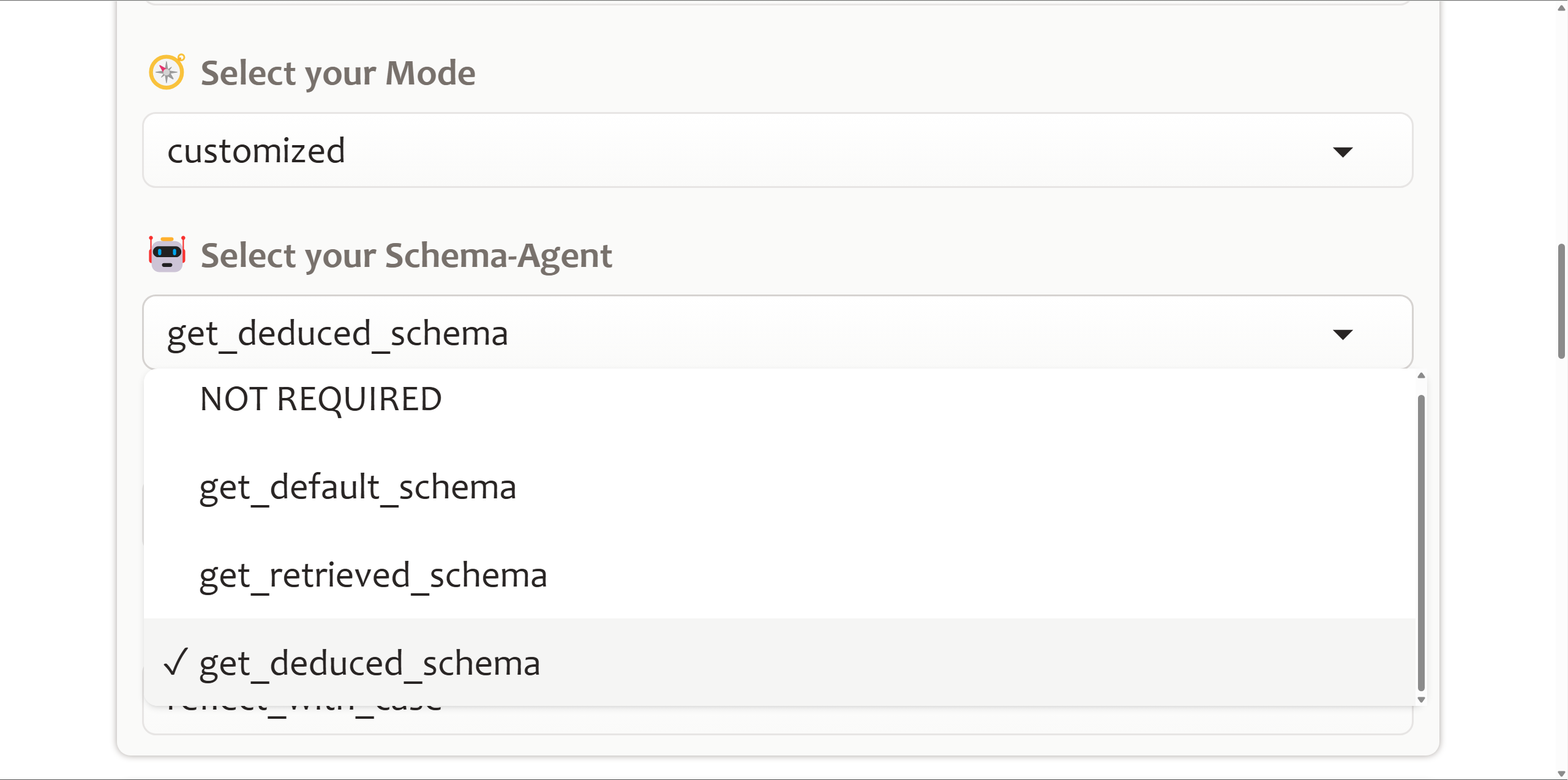Click the Select your Mode heading
Viewport: 1568px width, 780px height.
pyautogui.click(x=338, y=73)
